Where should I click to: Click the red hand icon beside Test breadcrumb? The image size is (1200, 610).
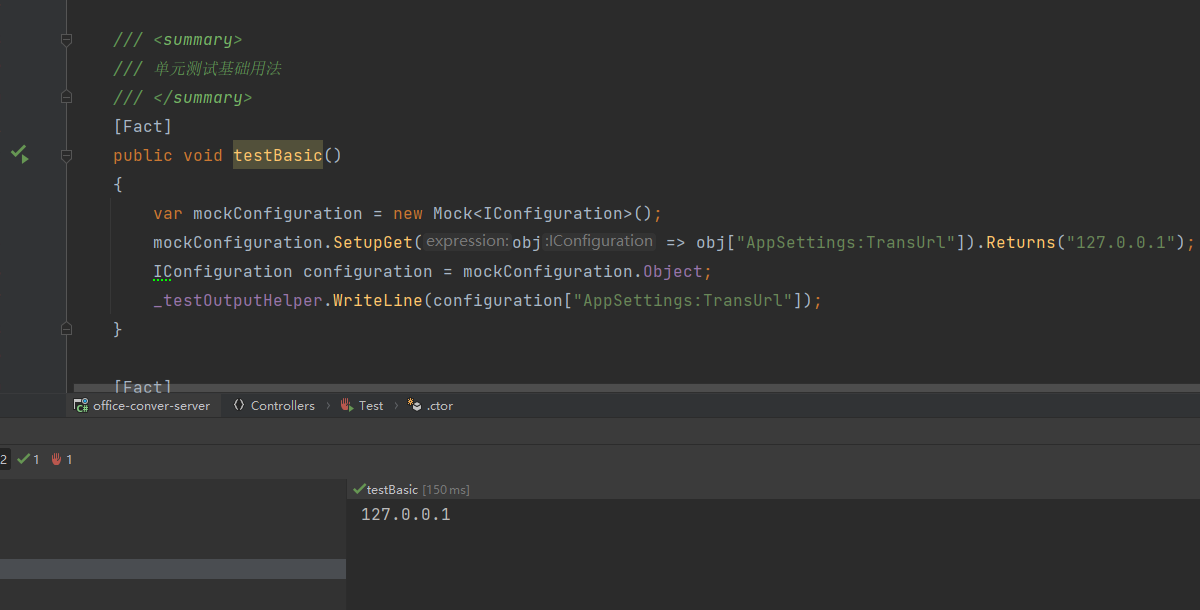click(x=347, y=405)
